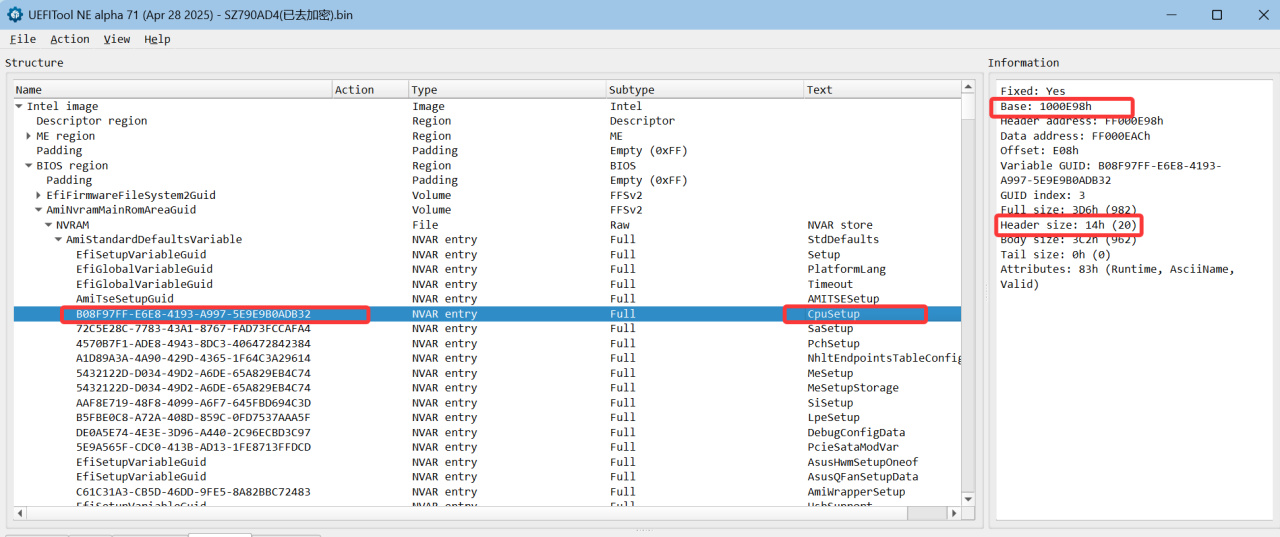Click the 'PchSetup' text cell
Image resolution: width=1280 pixels, height=537 pixels.
(833, 343)
